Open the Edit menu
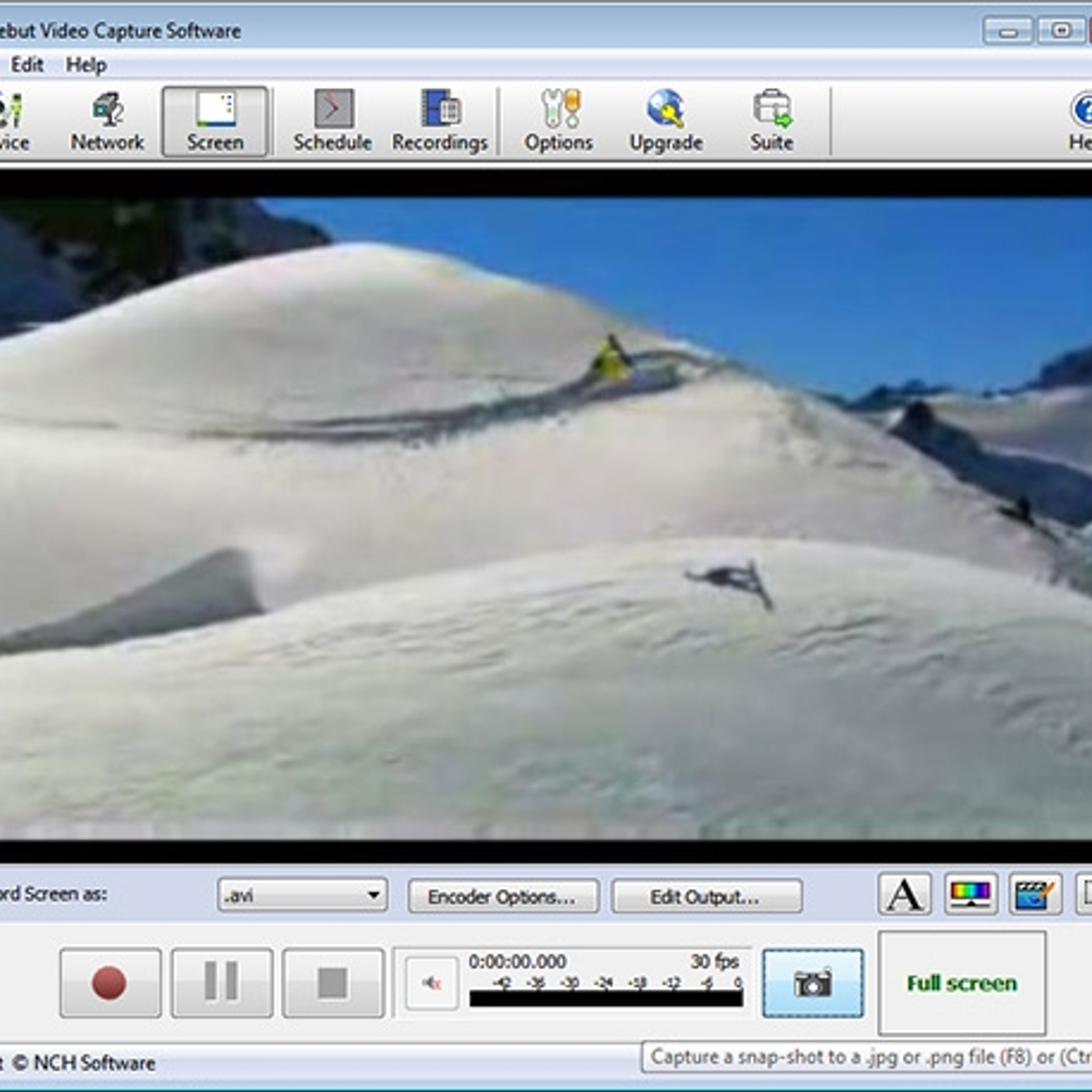Image resolution: width=1092 pixels, height=1092 pixels. [x=27, y=65]
